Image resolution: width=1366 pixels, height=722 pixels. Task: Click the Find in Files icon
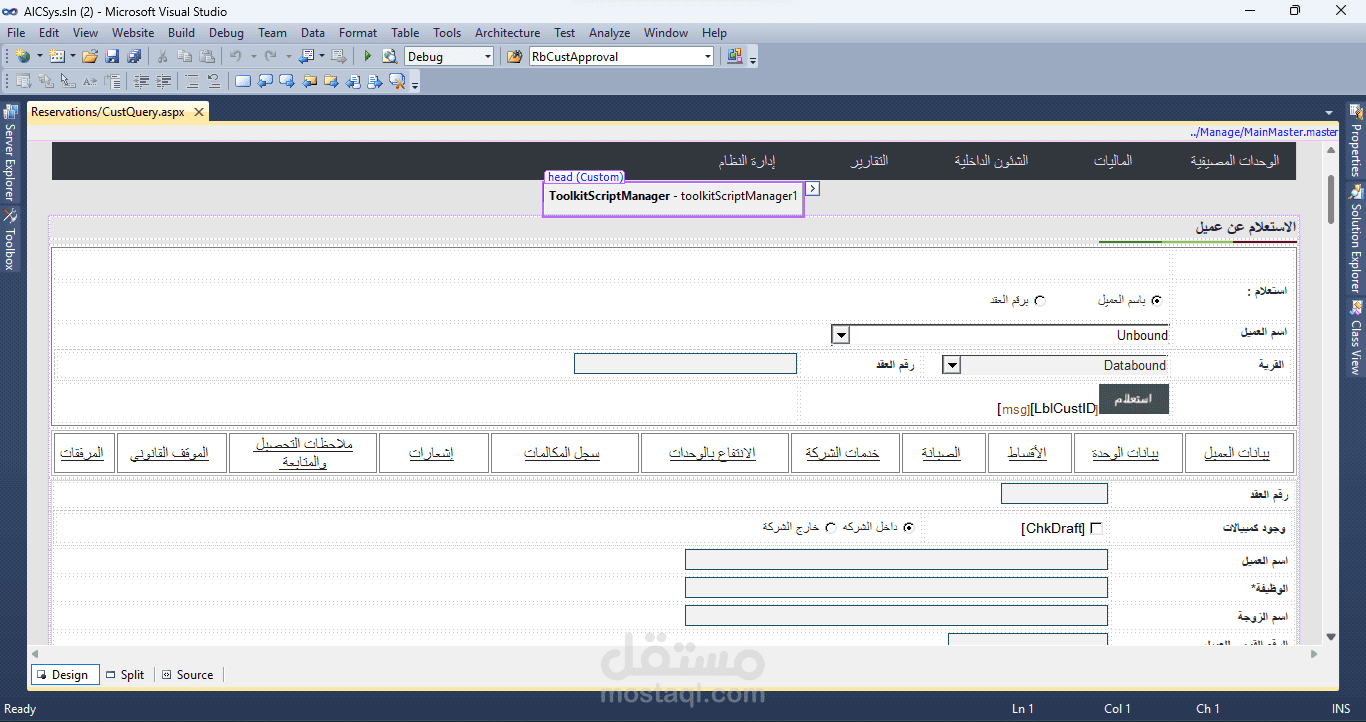515,56
